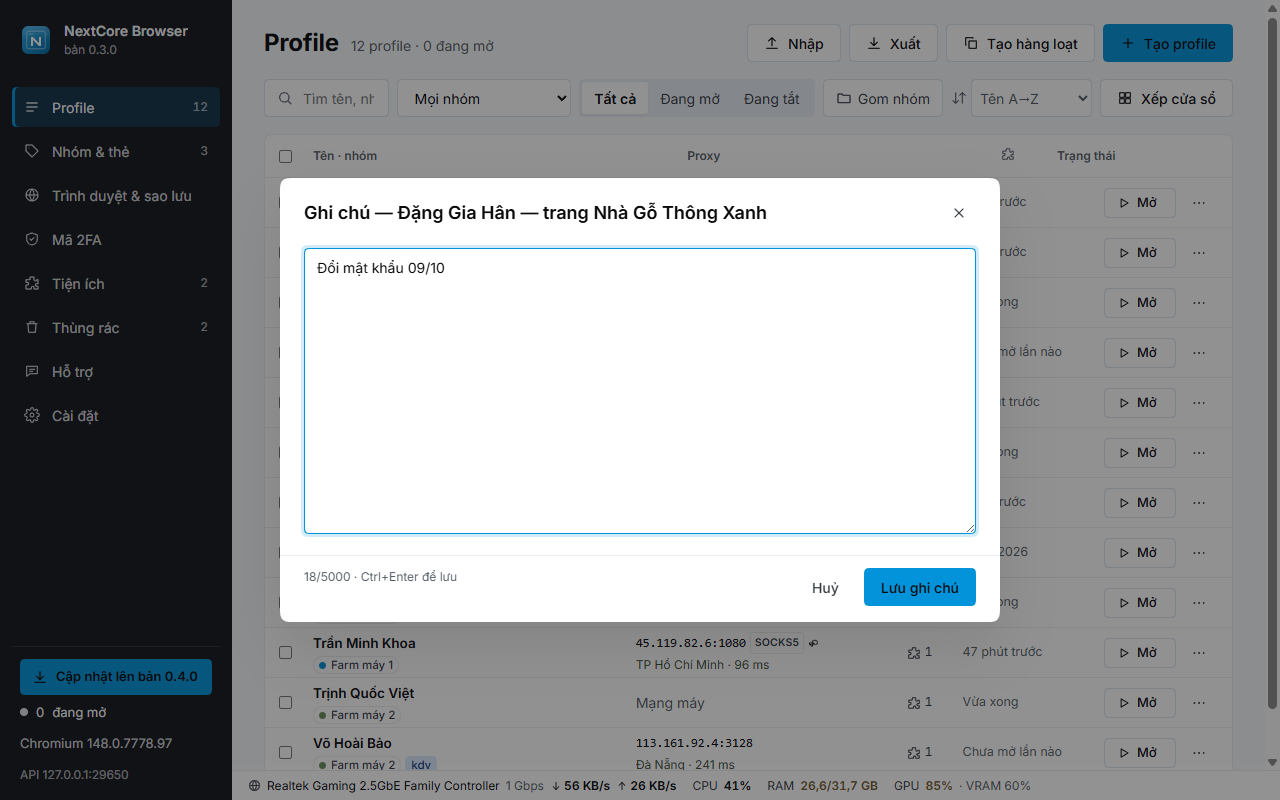
Task: Click the proxy recheck icon beside SOCKS5
Action: pyautogui.click(x=814, y=643)
